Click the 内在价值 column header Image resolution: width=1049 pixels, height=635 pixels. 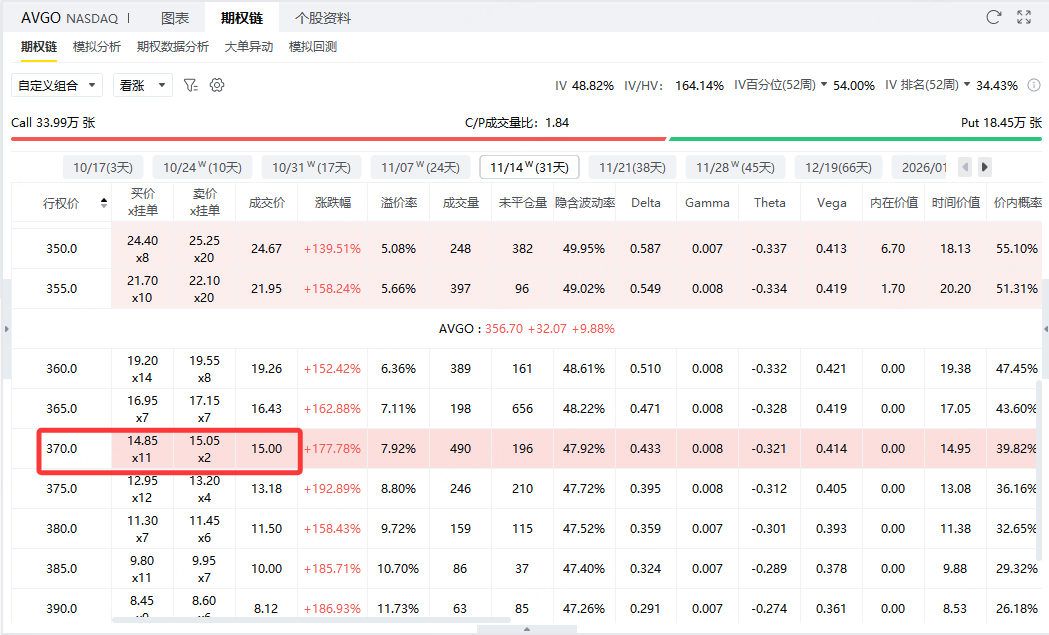(x=894, y=203)
